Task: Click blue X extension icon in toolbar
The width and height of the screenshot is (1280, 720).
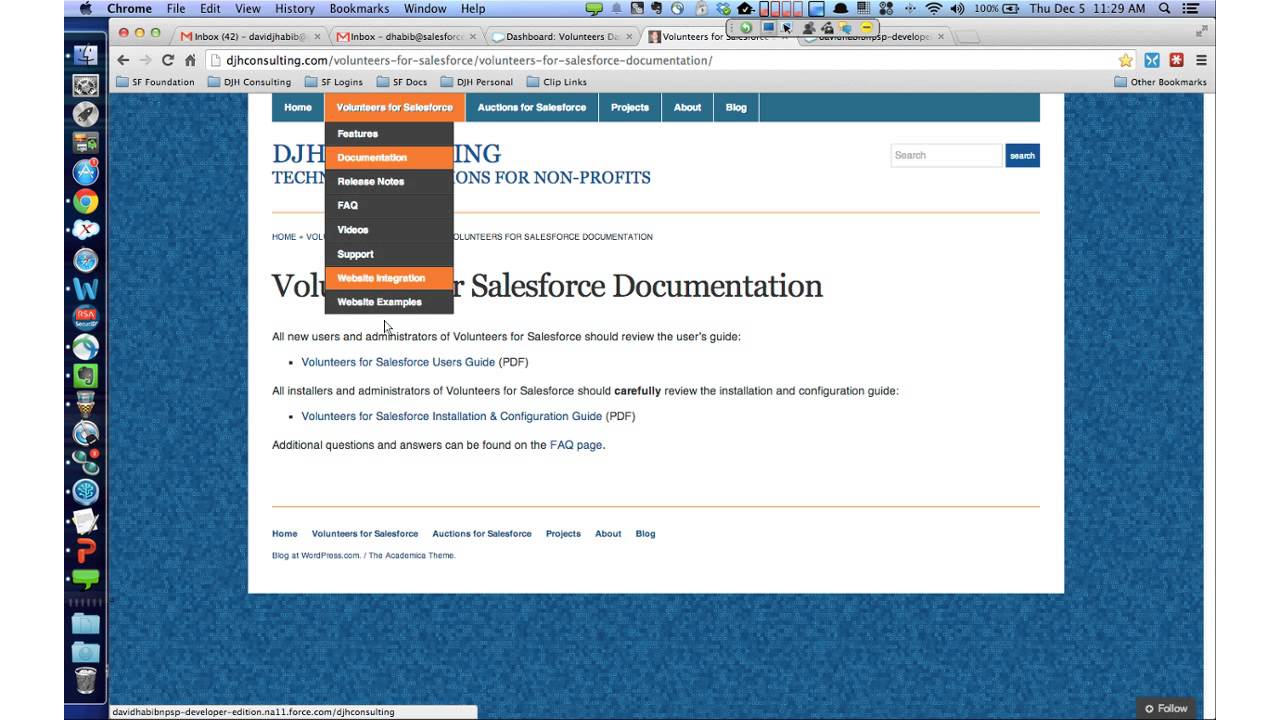Action: [x=1152, y=60]
